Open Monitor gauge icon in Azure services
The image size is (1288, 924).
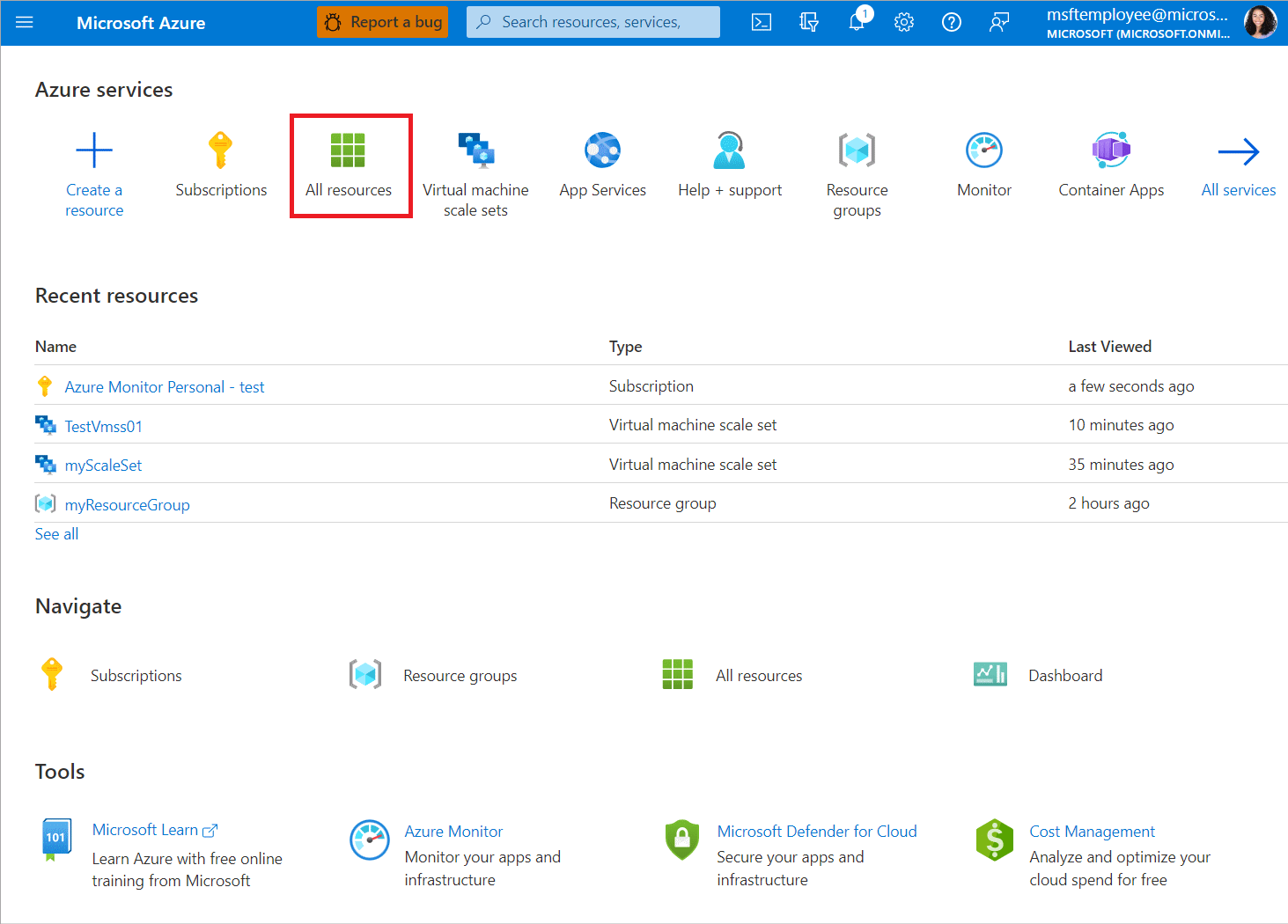984,150
